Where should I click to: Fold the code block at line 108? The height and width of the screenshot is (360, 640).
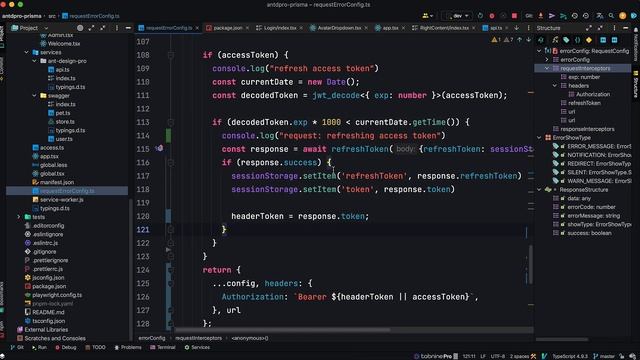click(171, 55)
